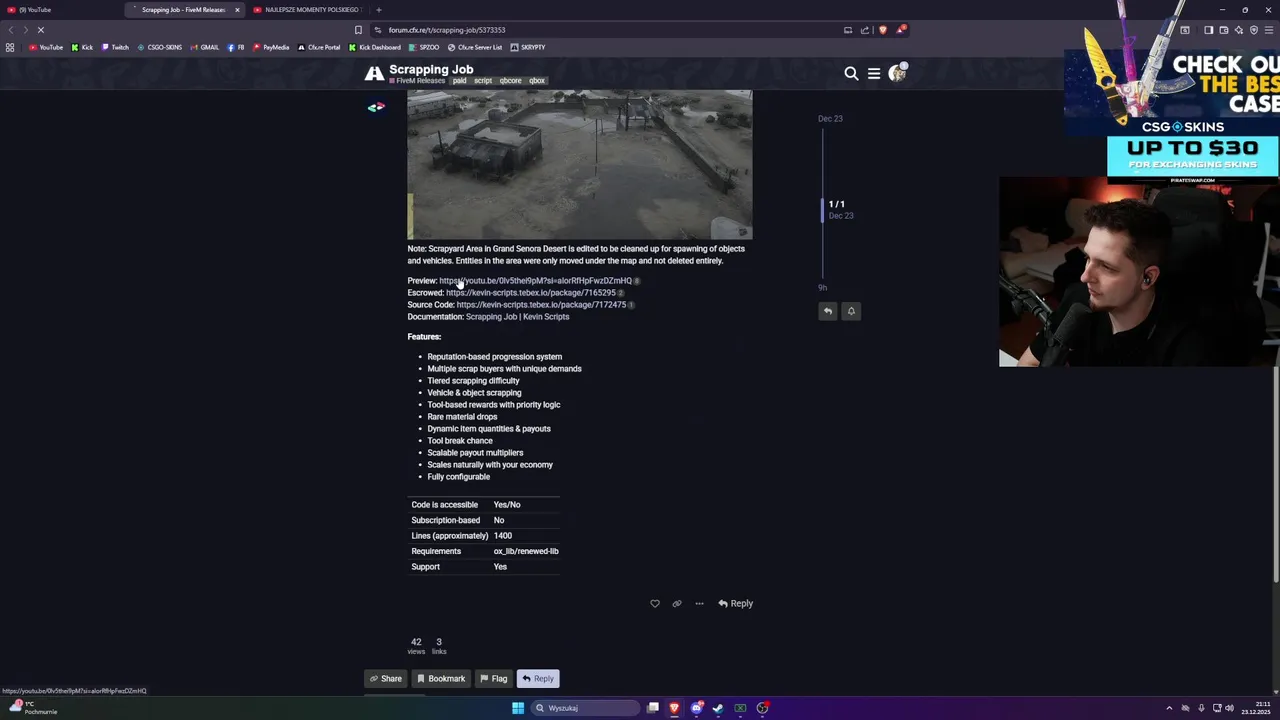
Task: Close the Scrapping Job browser tab
Action: point(237,10)
